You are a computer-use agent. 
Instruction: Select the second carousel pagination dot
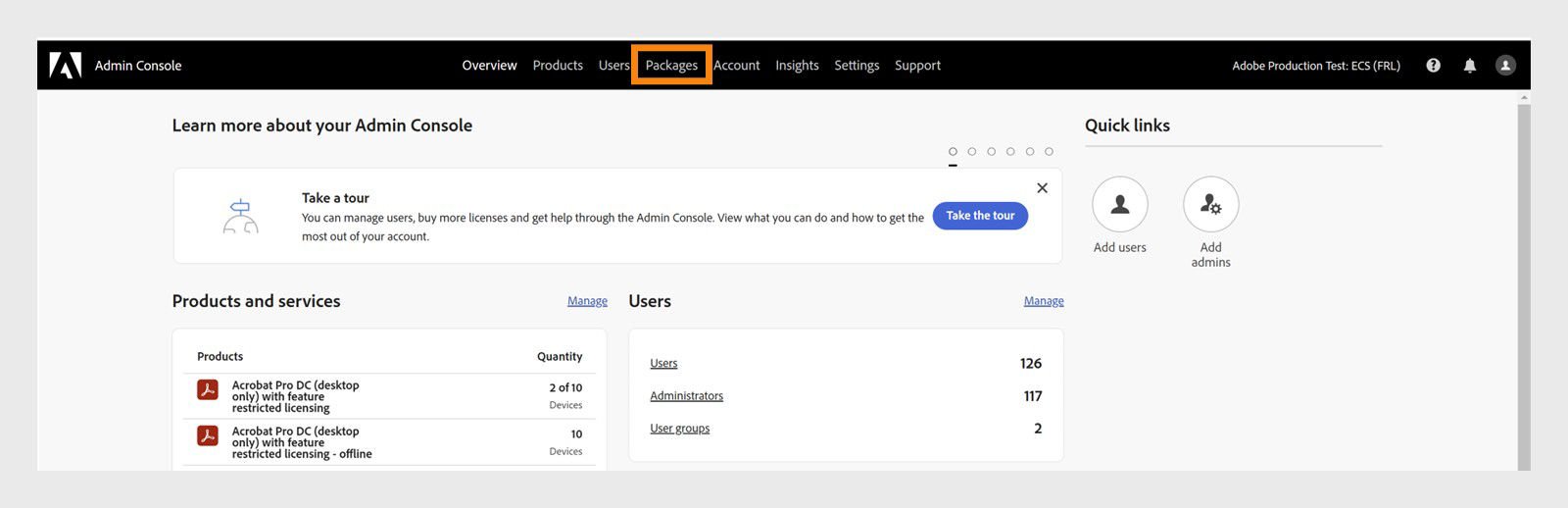click(972, 151)
